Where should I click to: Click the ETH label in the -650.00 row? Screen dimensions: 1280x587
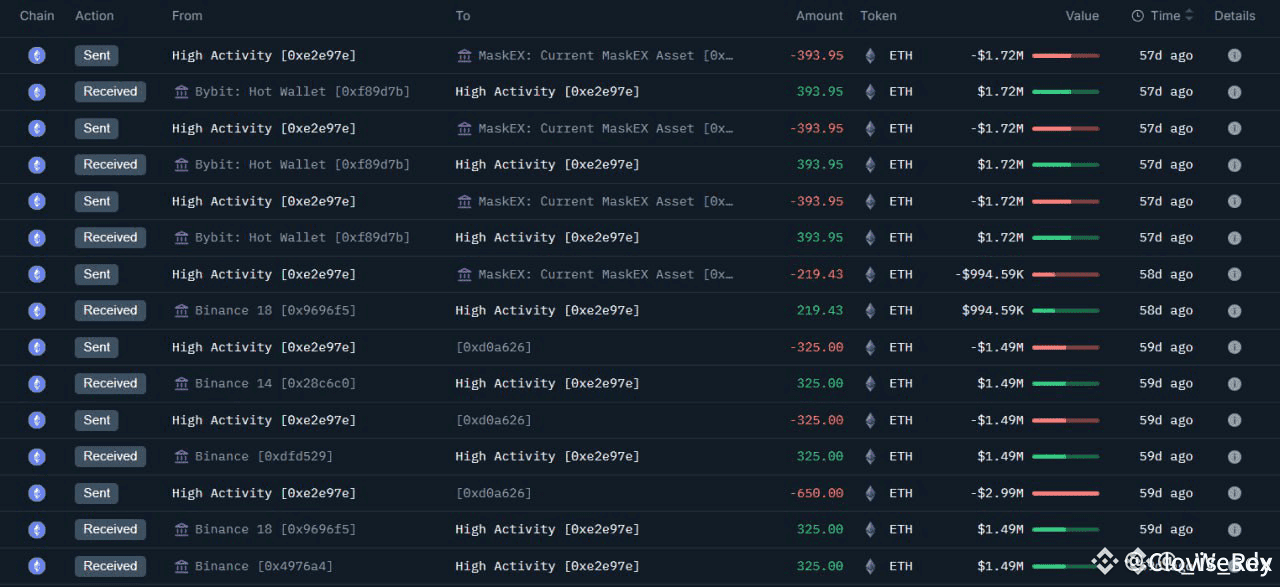tap(901, 493)
